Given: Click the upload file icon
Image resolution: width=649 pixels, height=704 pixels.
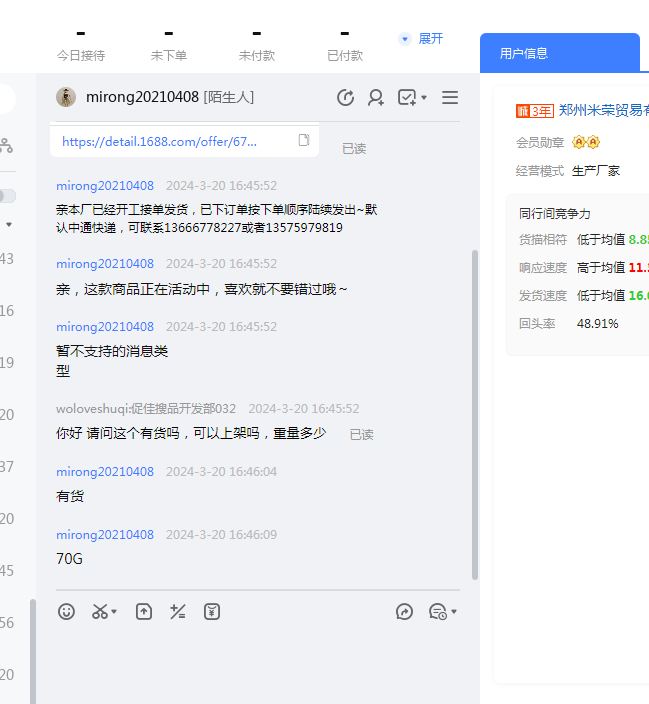Looking at the screenshot, I should pyautogui.click(x=144, y=611).
